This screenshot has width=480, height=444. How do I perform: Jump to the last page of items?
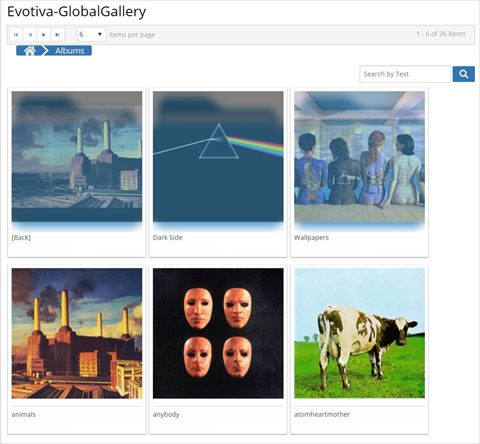click(57, 35)
